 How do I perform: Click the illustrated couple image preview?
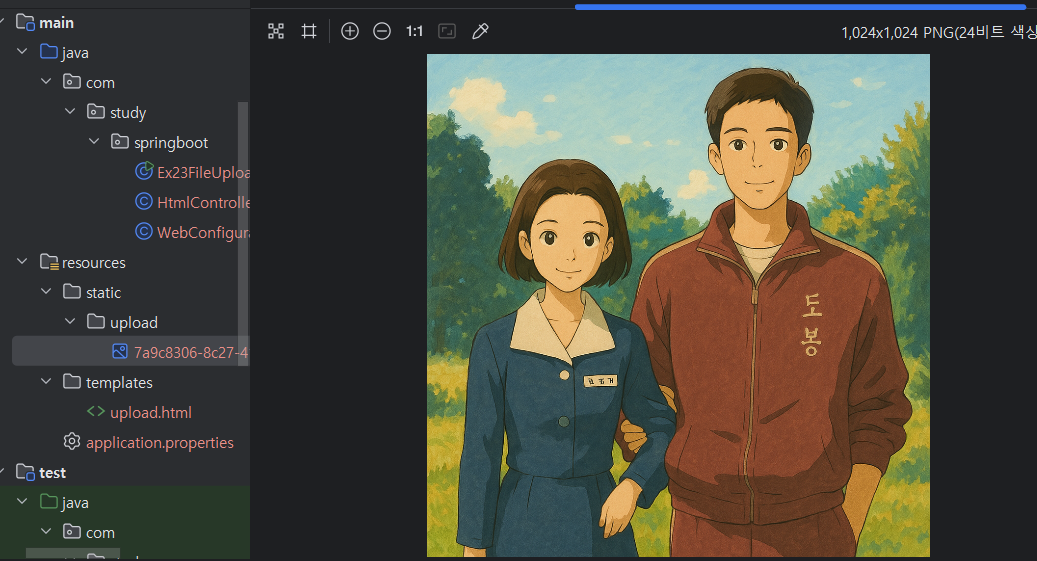tap(678, 305)
